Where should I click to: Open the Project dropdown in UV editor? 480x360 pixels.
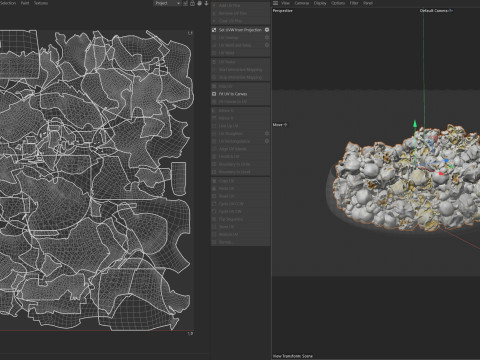tap(167, 3)
